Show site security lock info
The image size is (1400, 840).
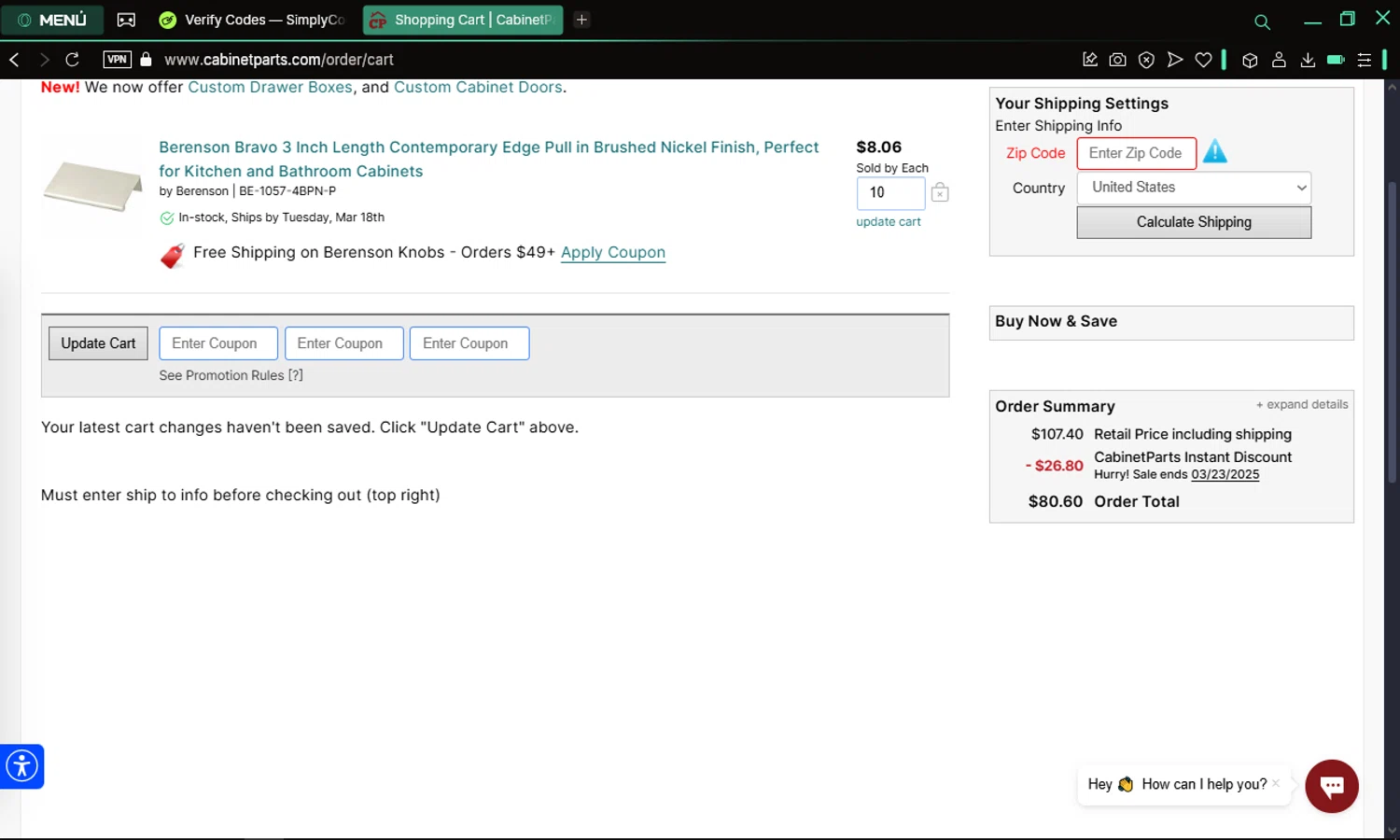[x=146, y=59]
